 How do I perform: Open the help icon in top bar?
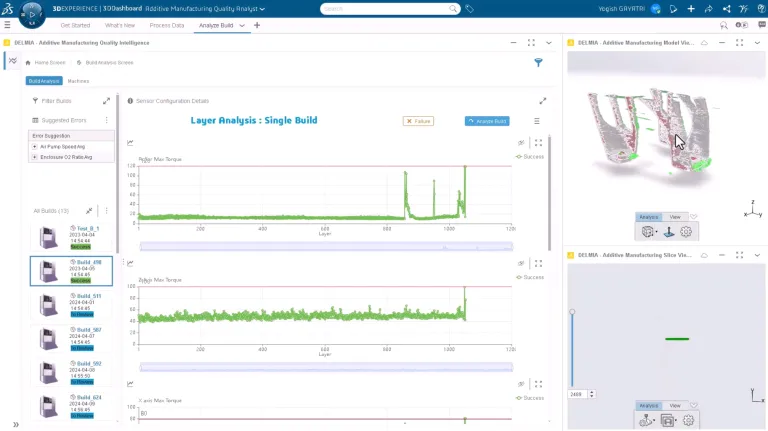click(x=761, y=9)
